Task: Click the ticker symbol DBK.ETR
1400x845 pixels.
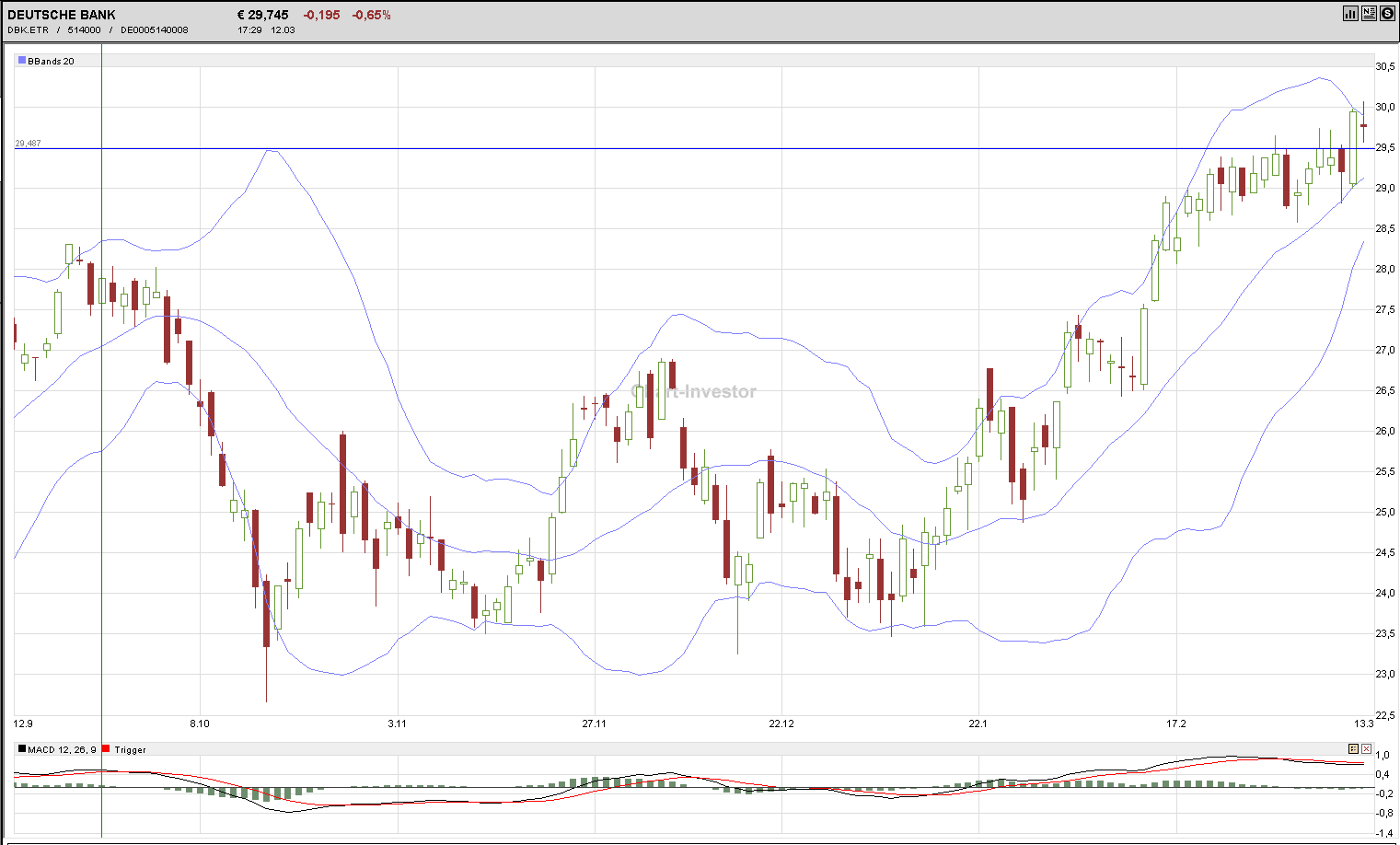Action: [25, 29]
